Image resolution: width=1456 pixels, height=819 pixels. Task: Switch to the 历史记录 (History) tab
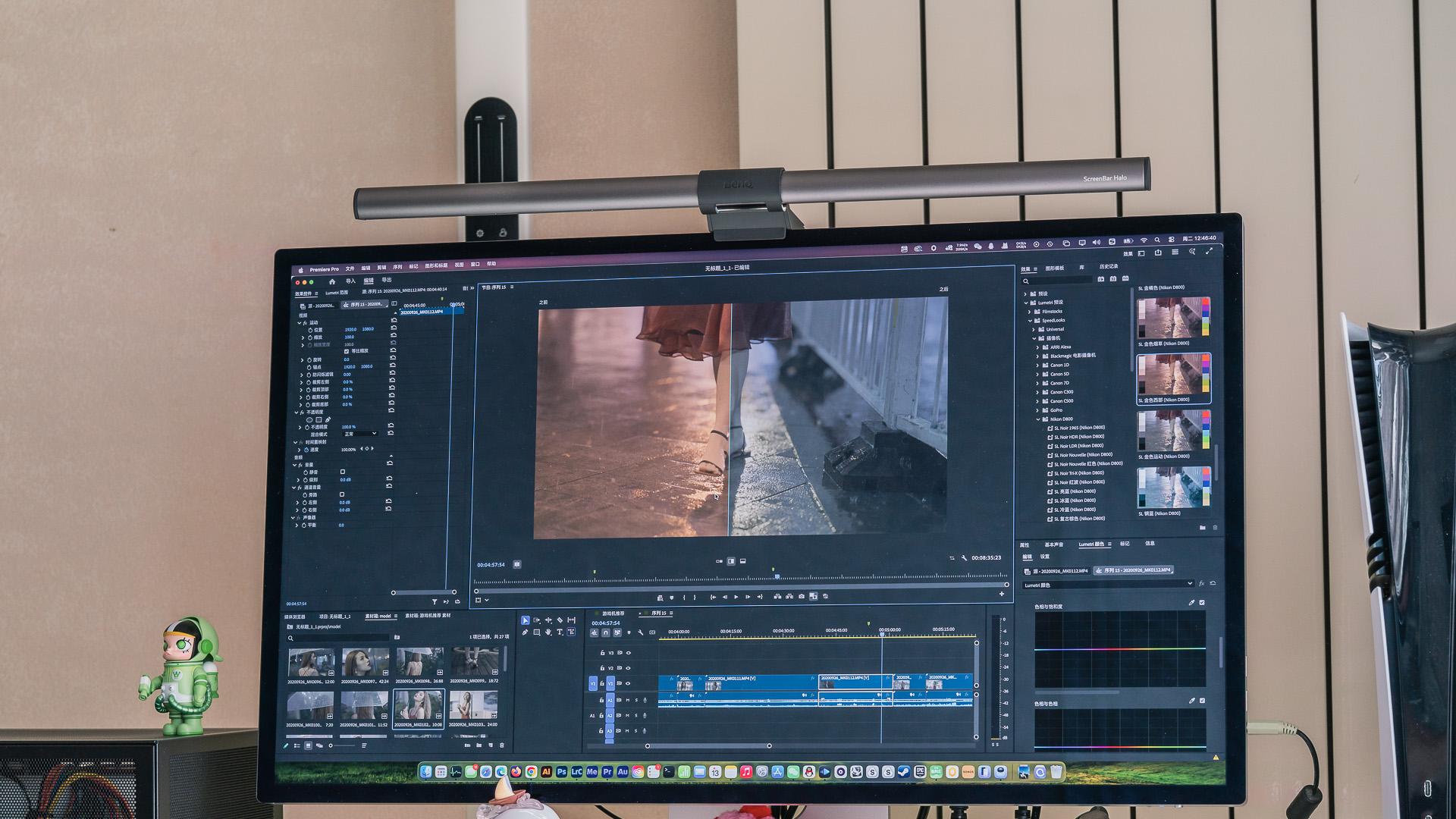click(x=1108, y=267)
